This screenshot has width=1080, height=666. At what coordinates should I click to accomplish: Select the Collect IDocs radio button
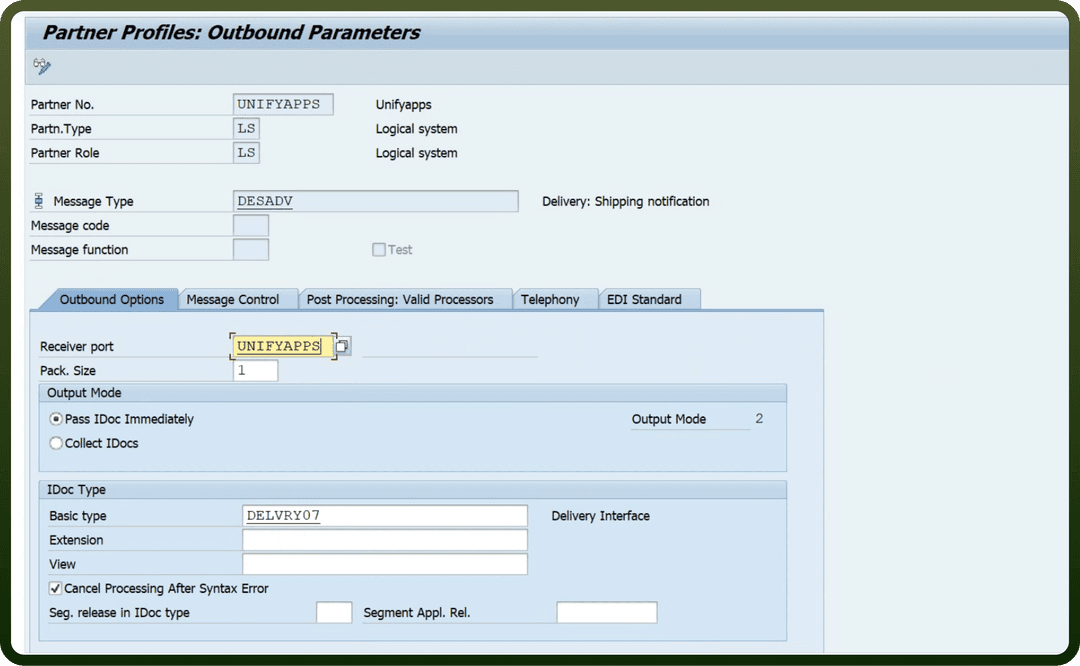tap(56, 443)
